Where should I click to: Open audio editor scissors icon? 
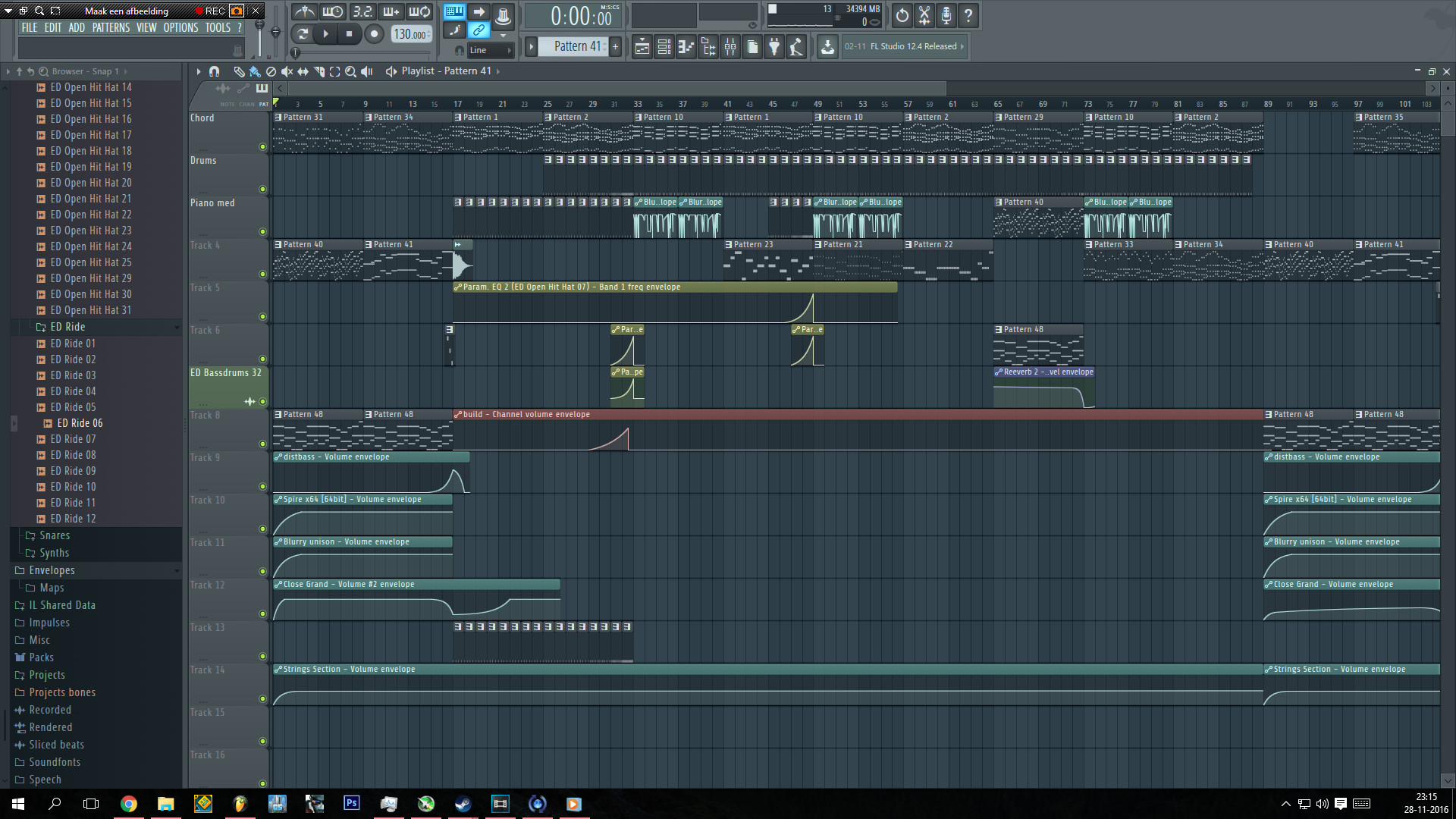point(924,15)
